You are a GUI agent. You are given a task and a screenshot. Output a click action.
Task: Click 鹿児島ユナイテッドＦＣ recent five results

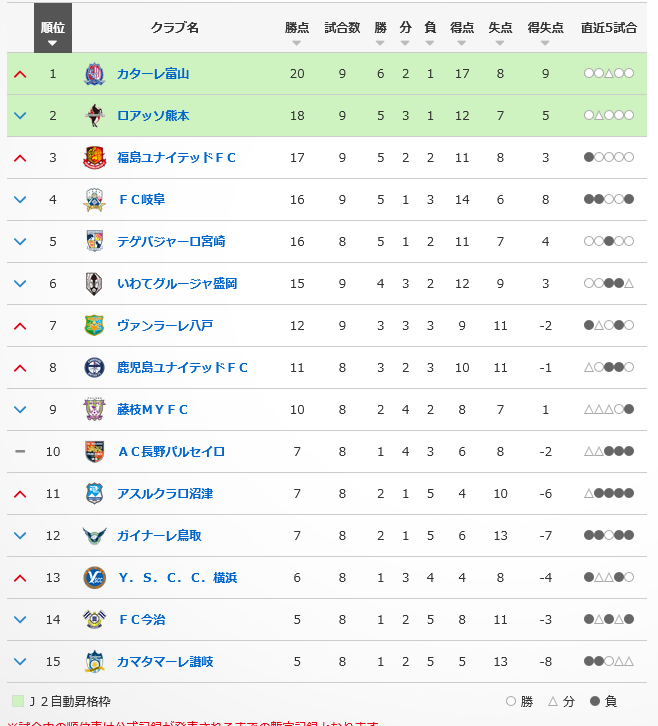click(x=608, y=368)
